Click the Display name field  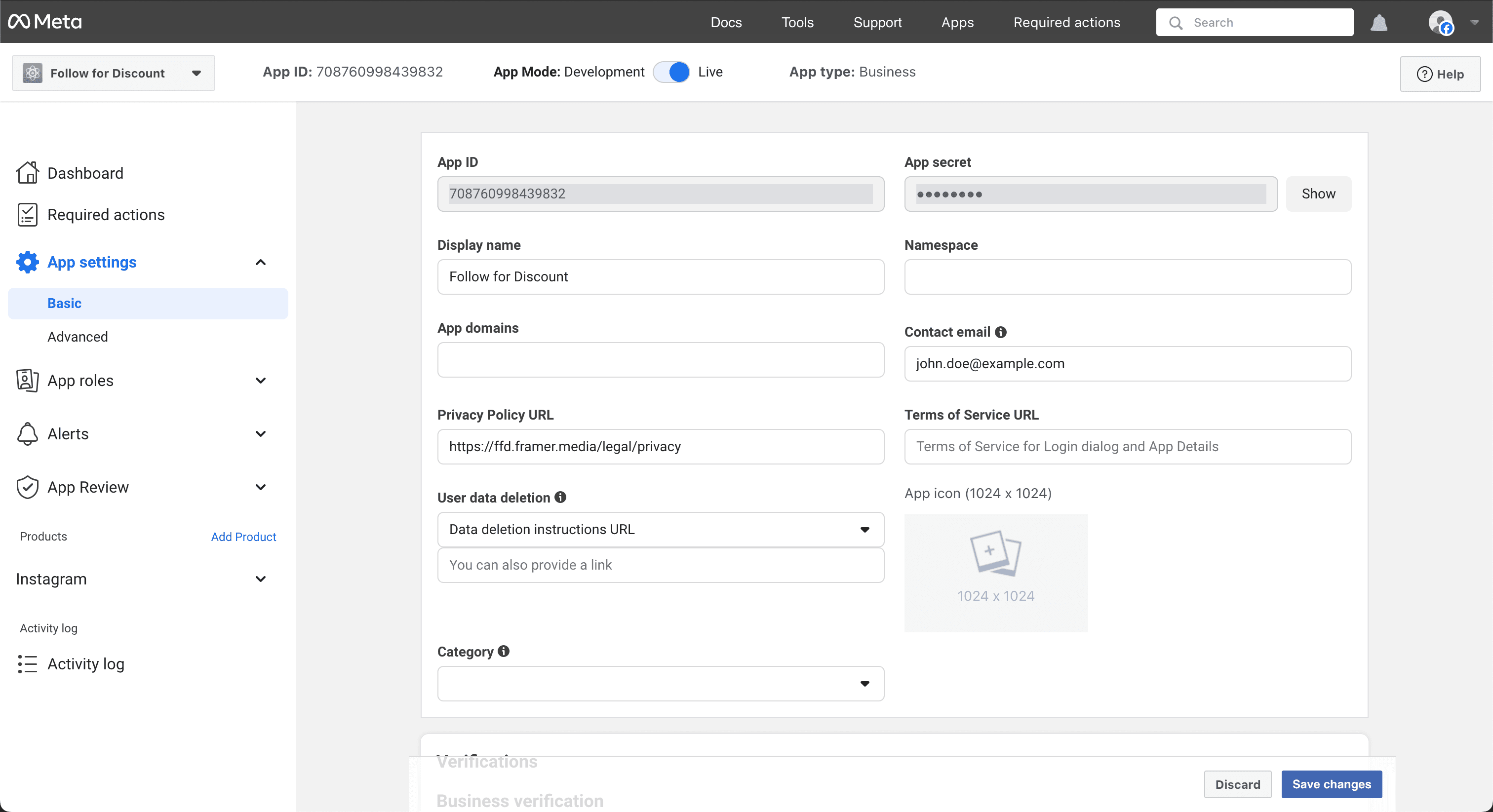(x=661, y=276)
